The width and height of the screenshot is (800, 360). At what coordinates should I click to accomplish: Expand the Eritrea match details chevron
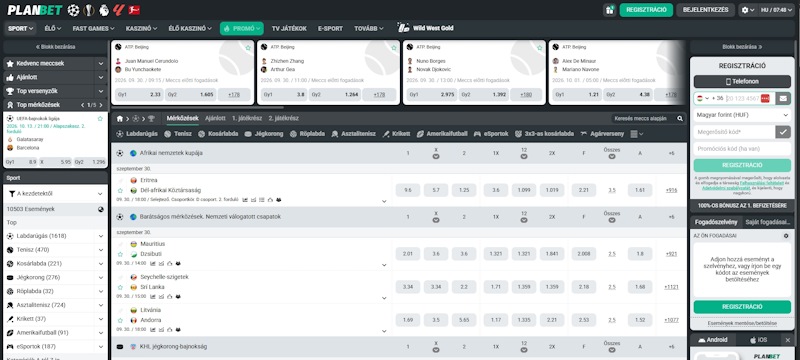click(384, 202)
